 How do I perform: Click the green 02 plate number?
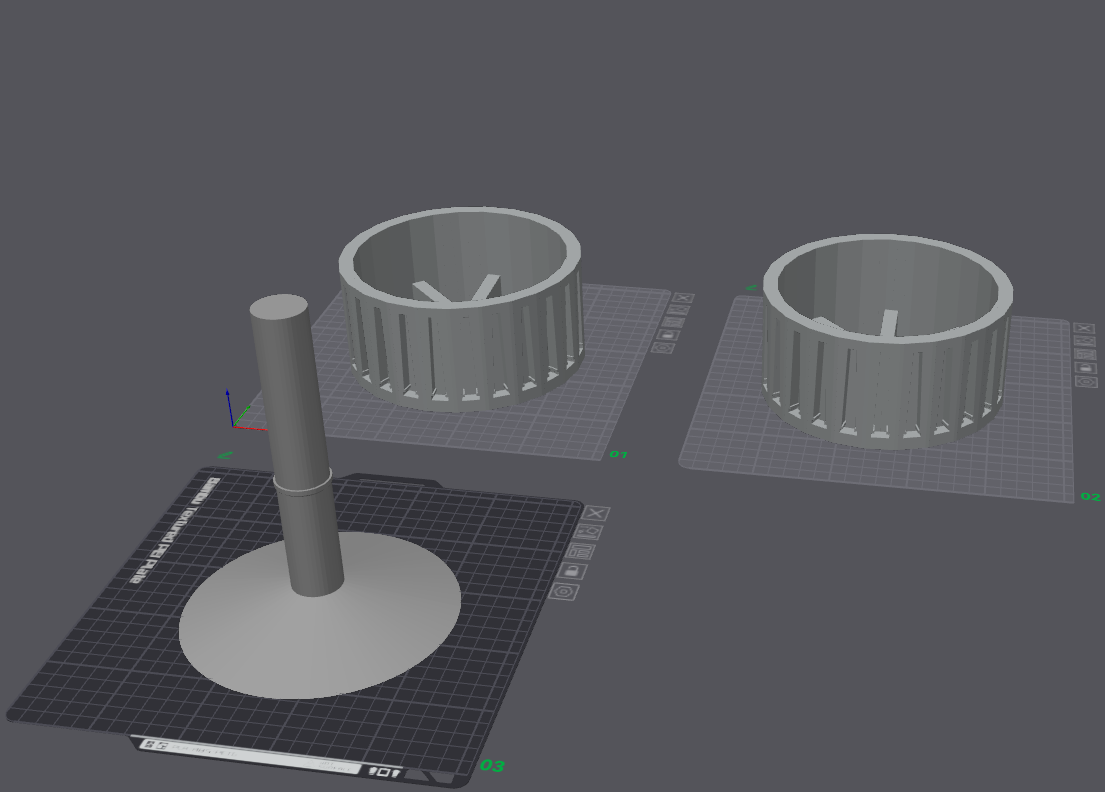pos(1090,497)
